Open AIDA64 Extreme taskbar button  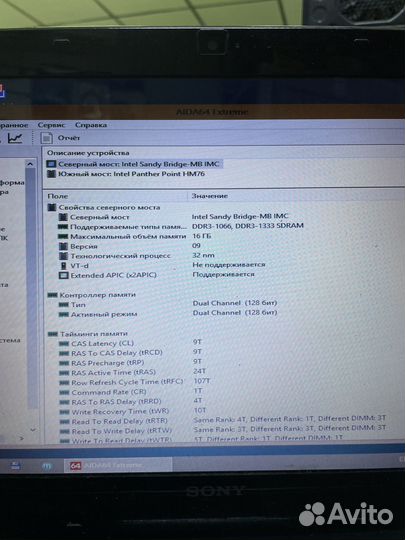[x=118, y=465]
